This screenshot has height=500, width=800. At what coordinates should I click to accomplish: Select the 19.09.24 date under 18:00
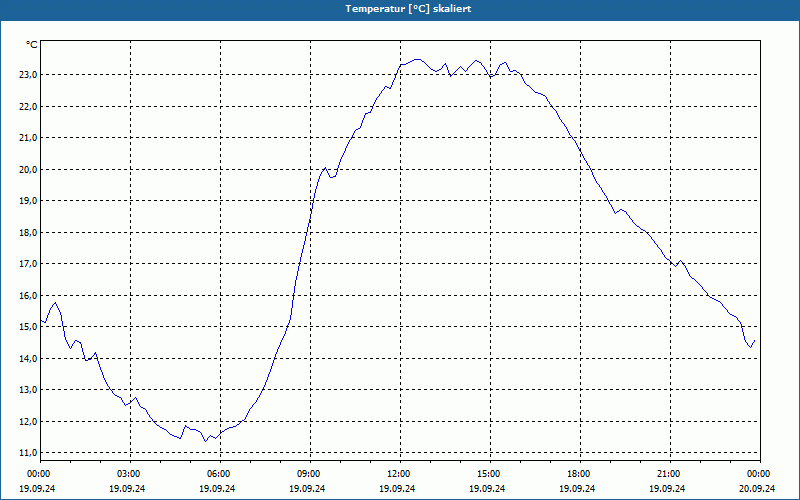577,488
